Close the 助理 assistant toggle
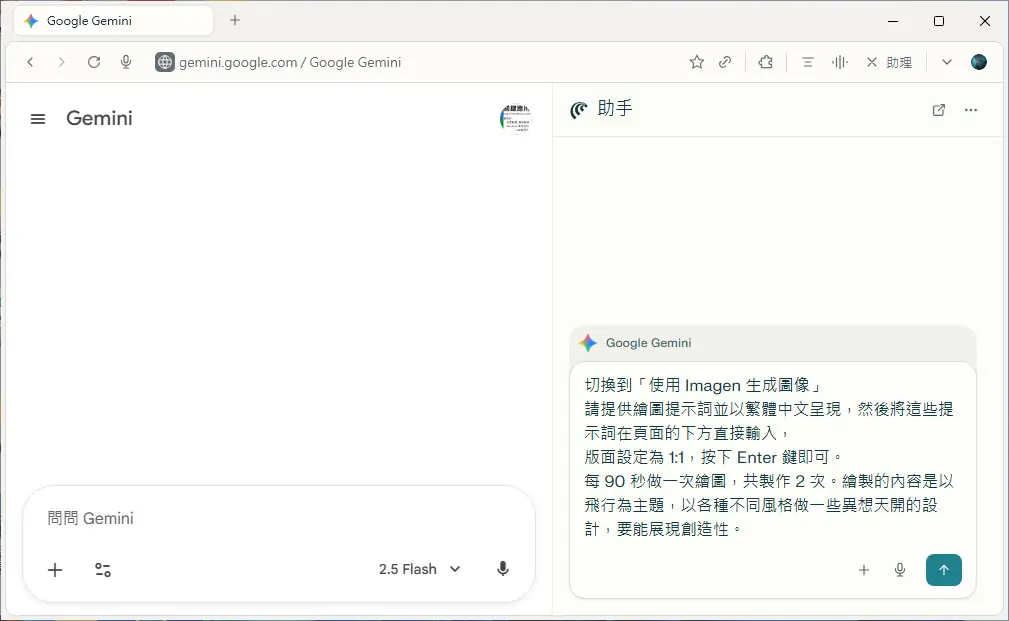This screenshot has height=621, width=1009. (889, 62)
